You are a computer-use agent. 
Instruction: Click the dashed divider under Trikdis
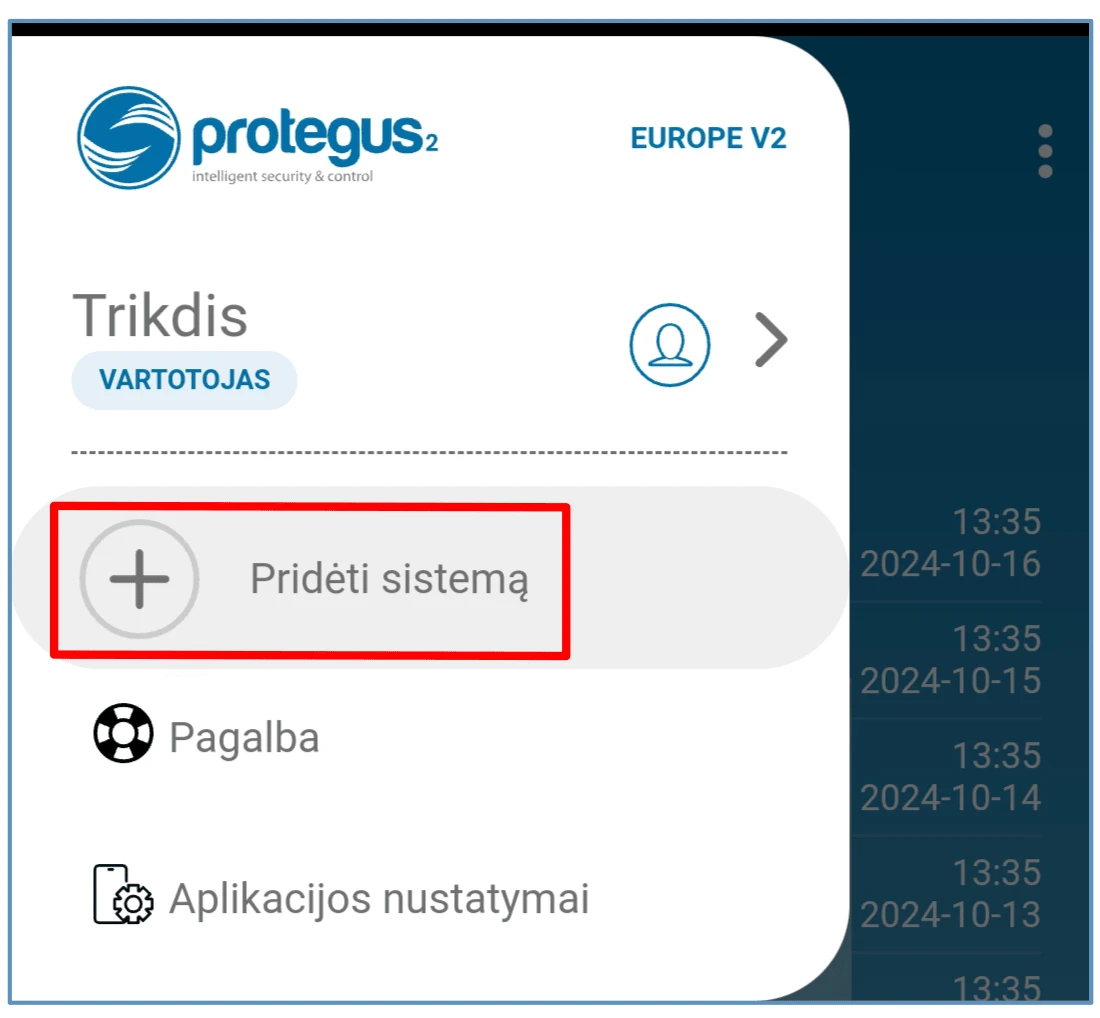tap(429, 453)
